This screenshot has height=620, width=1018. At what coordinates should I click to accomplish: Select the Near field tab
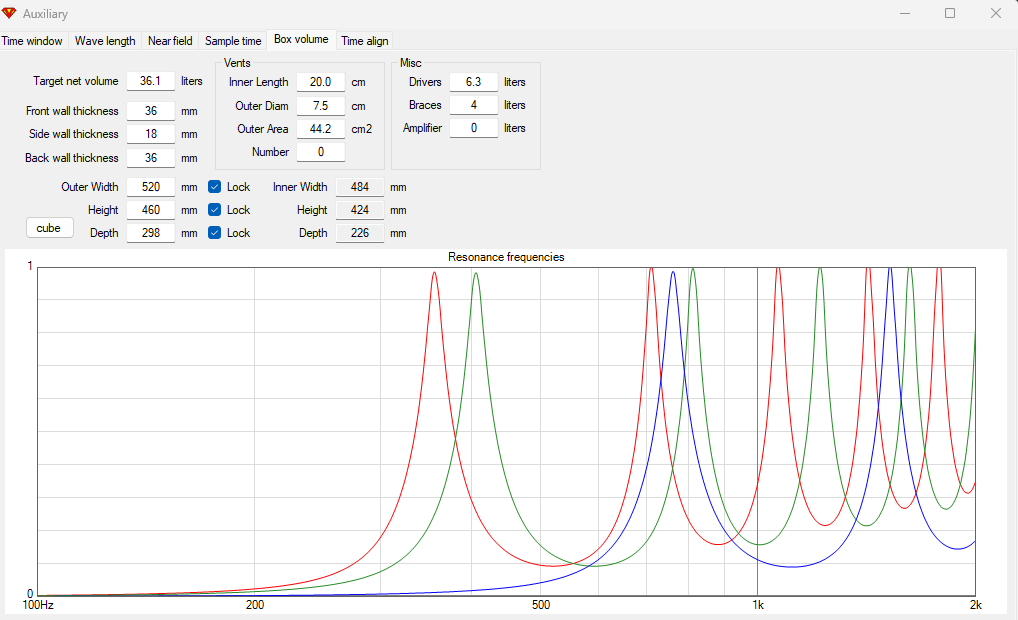170,41
